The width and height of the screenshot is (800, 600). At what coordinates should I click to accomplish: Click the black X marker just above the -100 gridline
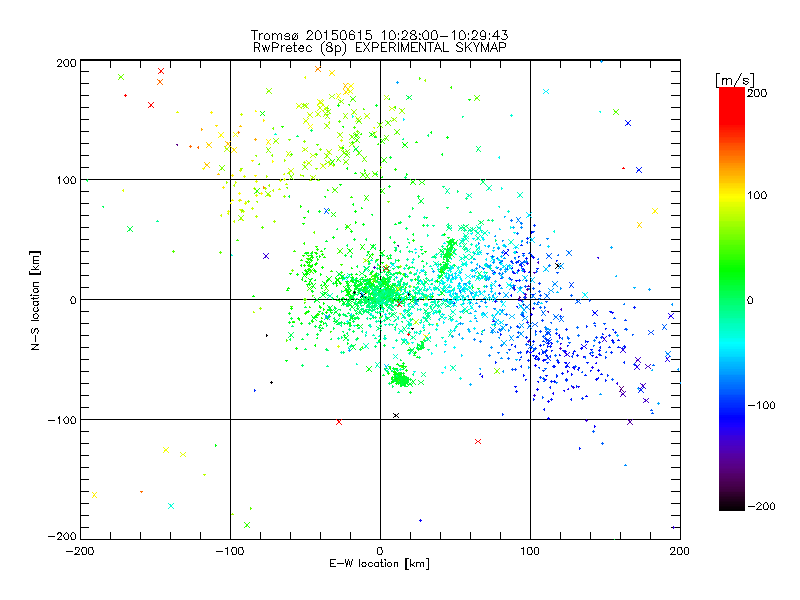[396, 415]
